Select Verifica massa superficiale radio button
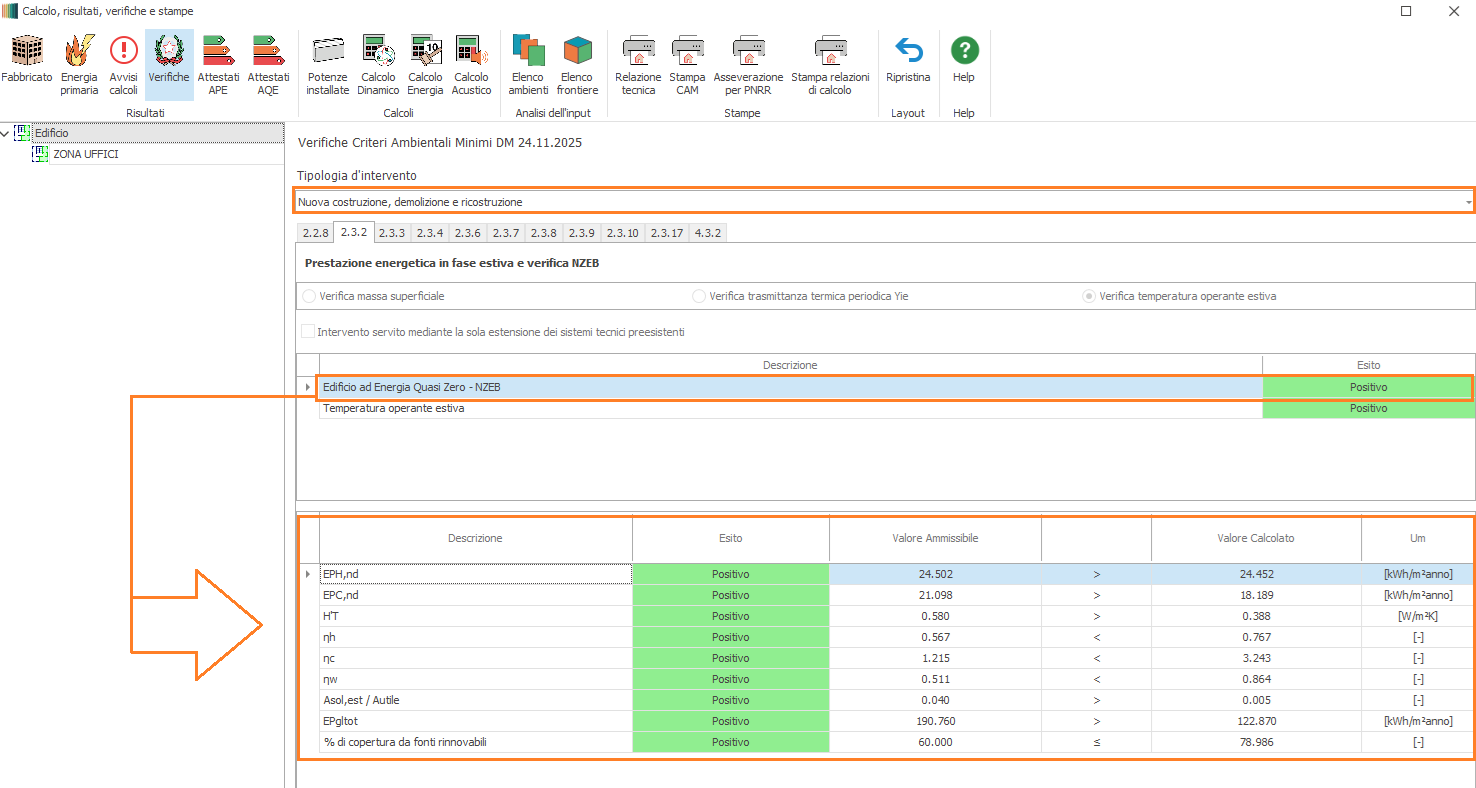Image resolution: width=1476 pixels, height=788 pixels. click(x=310, y=296)
